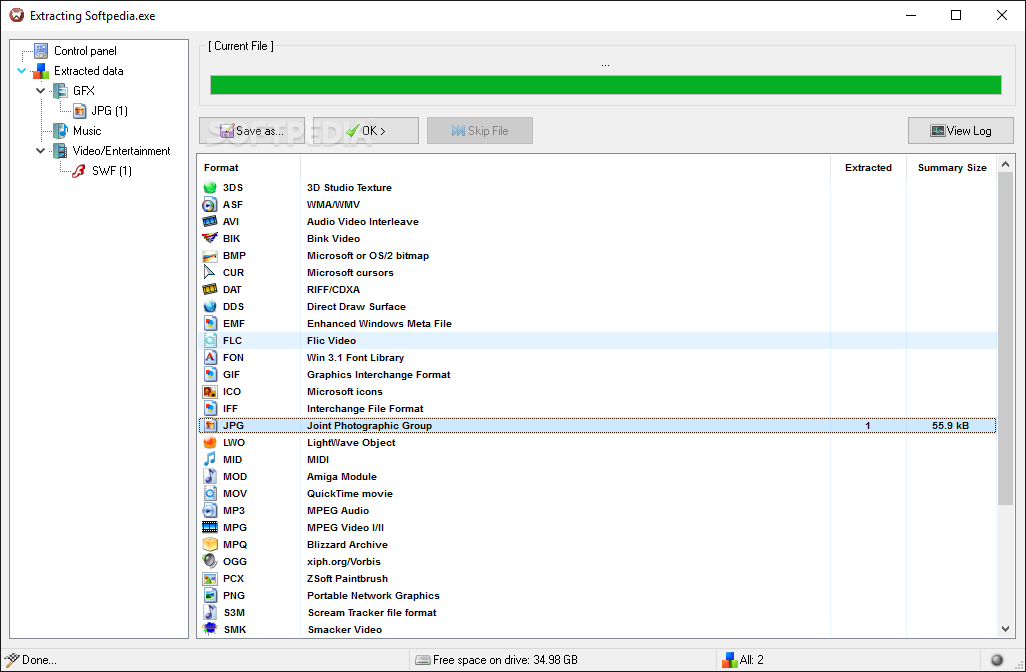
Task: Click the Done... status text
Action: [39, 660]
